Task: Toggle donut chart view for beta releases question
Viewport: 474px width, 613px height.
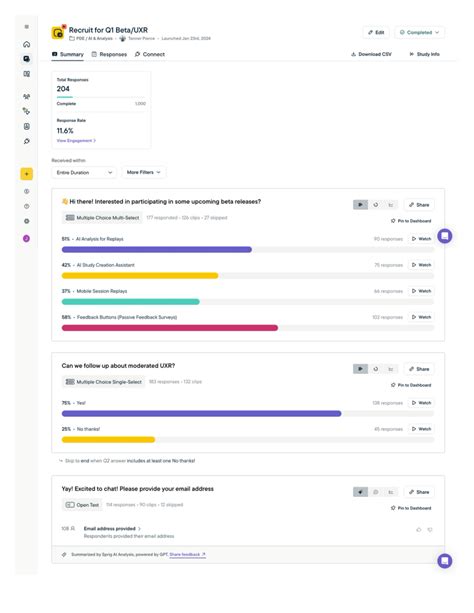Action: click(375, 205)
